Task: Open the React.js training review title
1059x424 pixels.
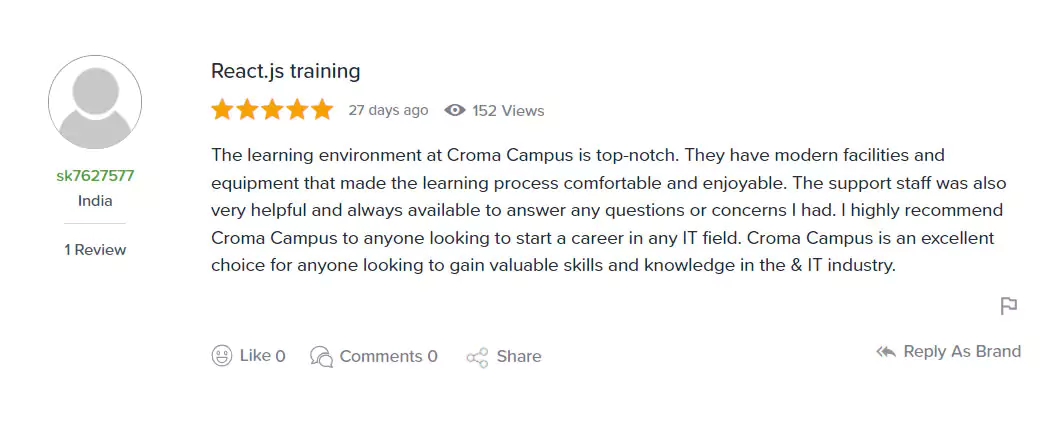Action: click(286, 71)
